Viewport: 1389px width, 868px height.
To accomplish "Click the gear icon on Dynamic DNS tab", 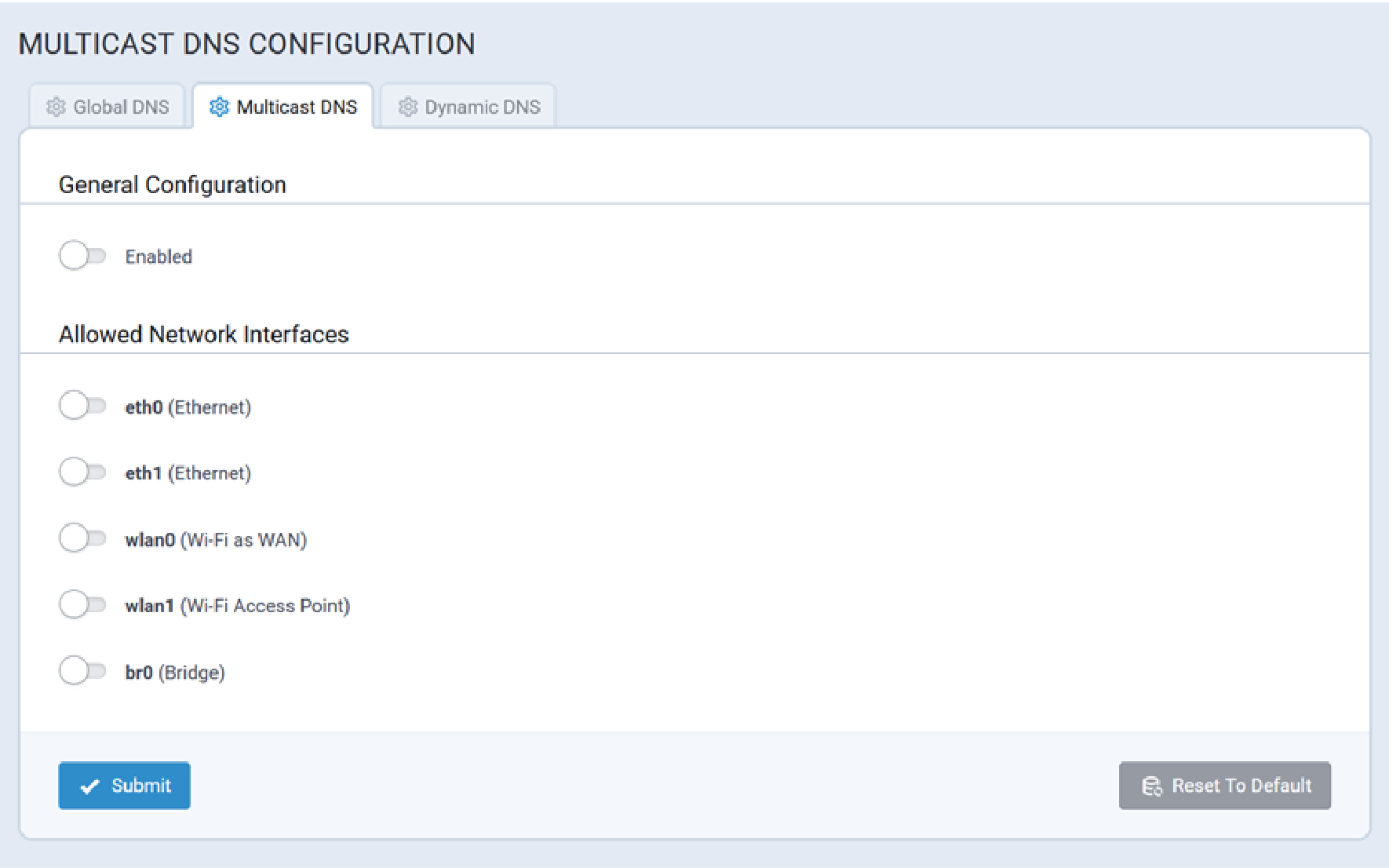I will click(407, 107).
